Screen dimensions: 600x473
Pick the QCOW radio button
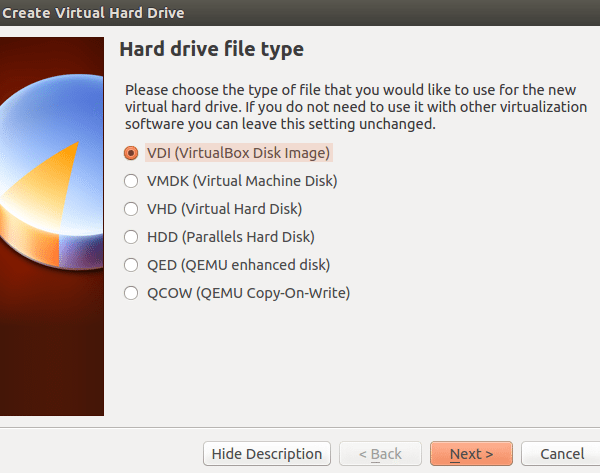[x=130, y=293]
